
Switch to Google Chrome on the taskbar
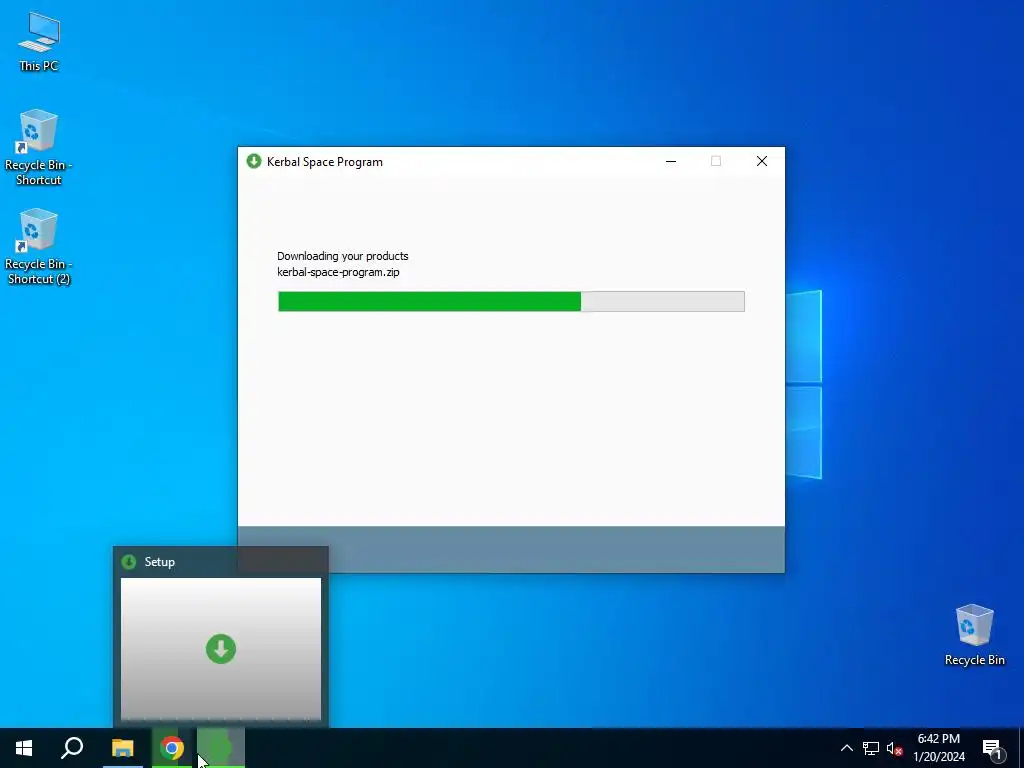[172, 748]
